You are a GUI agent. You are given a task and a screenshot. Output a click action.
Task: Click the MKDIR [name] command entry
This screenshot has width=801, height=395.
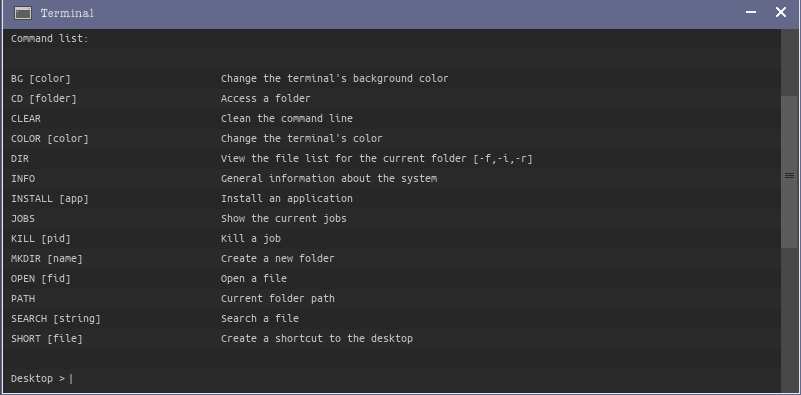click(46, 259)
